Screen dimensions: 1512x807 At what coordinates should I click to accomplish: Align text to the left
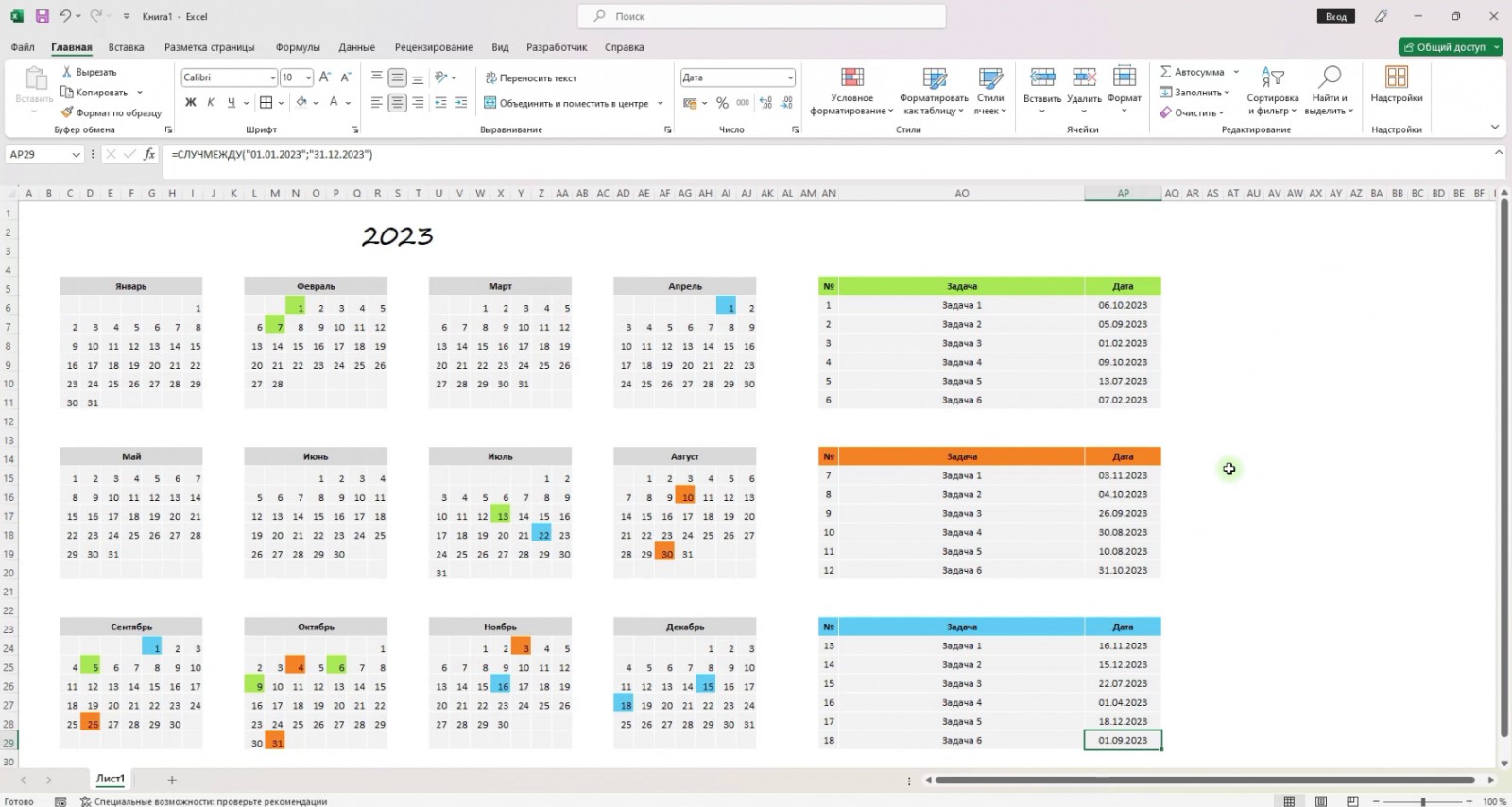click(x=377, y=103)
